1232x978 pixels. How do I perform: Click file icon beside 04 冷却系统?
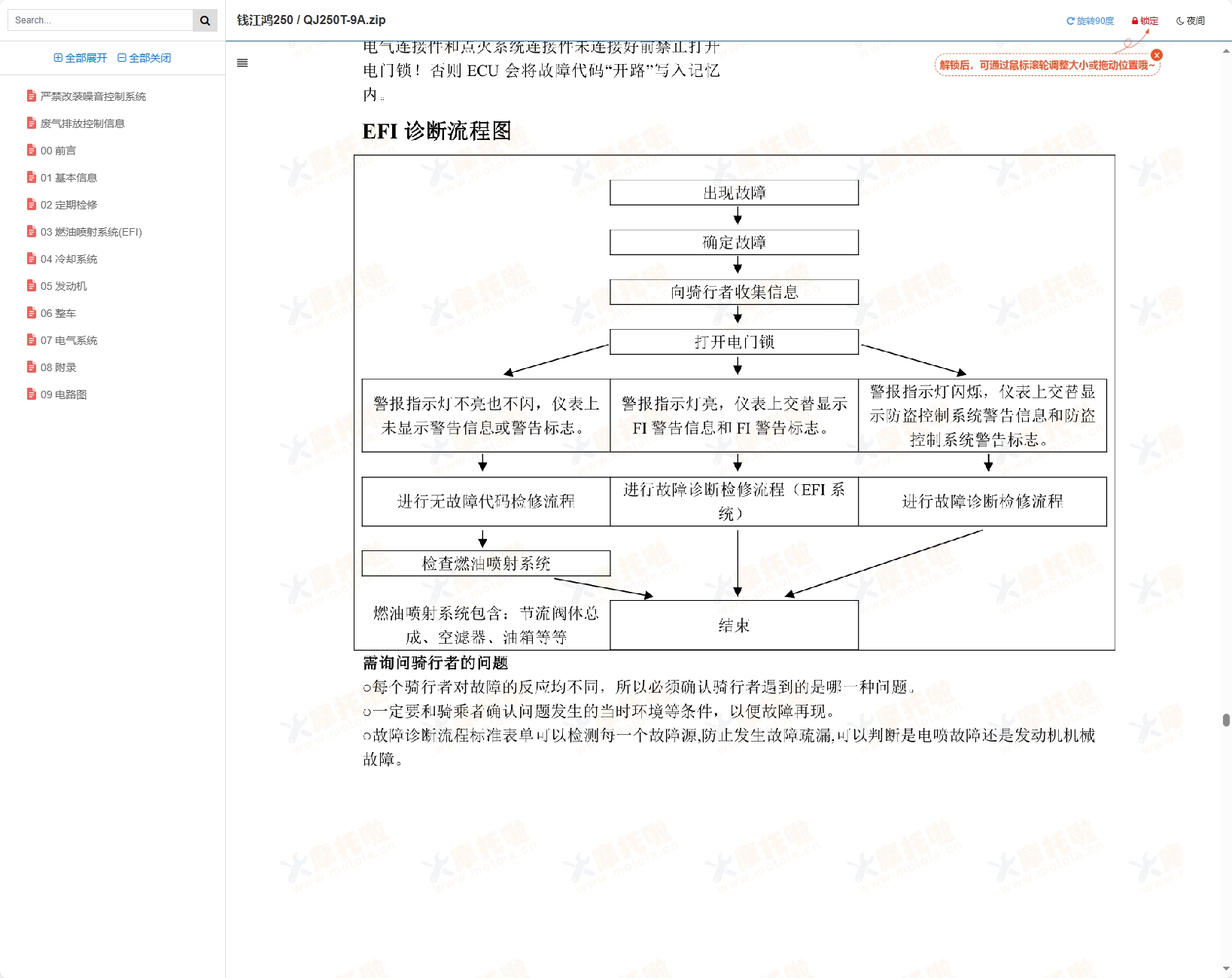click(32, 258)
